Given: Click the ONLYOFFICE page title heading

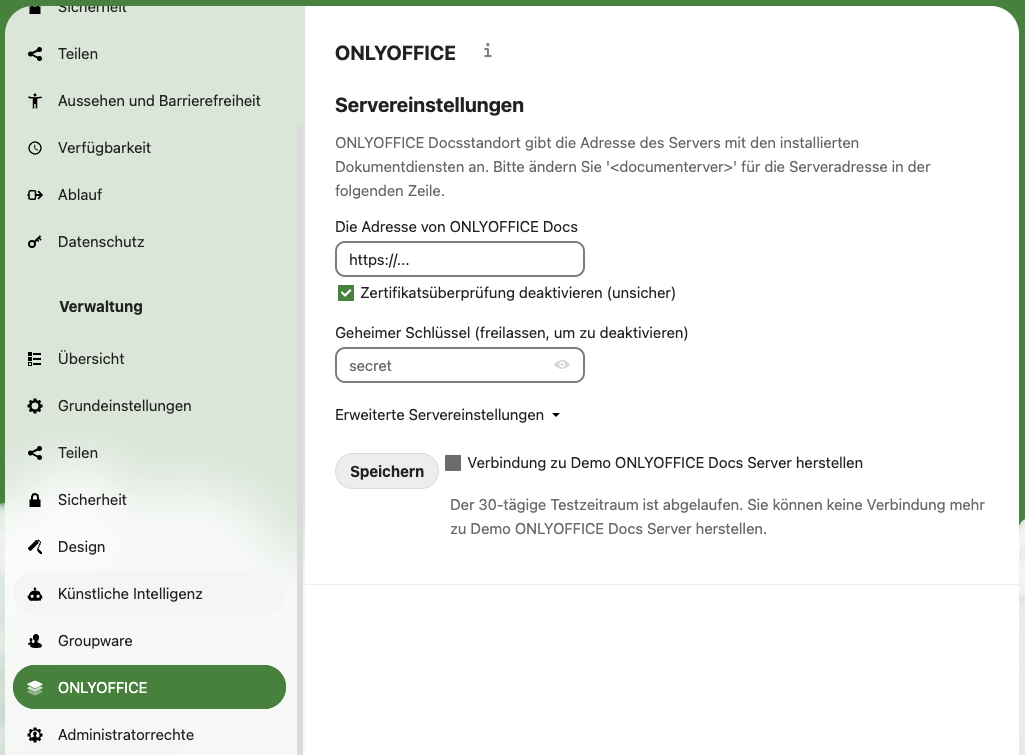Looking at the screenshot, I should (395, 53).
